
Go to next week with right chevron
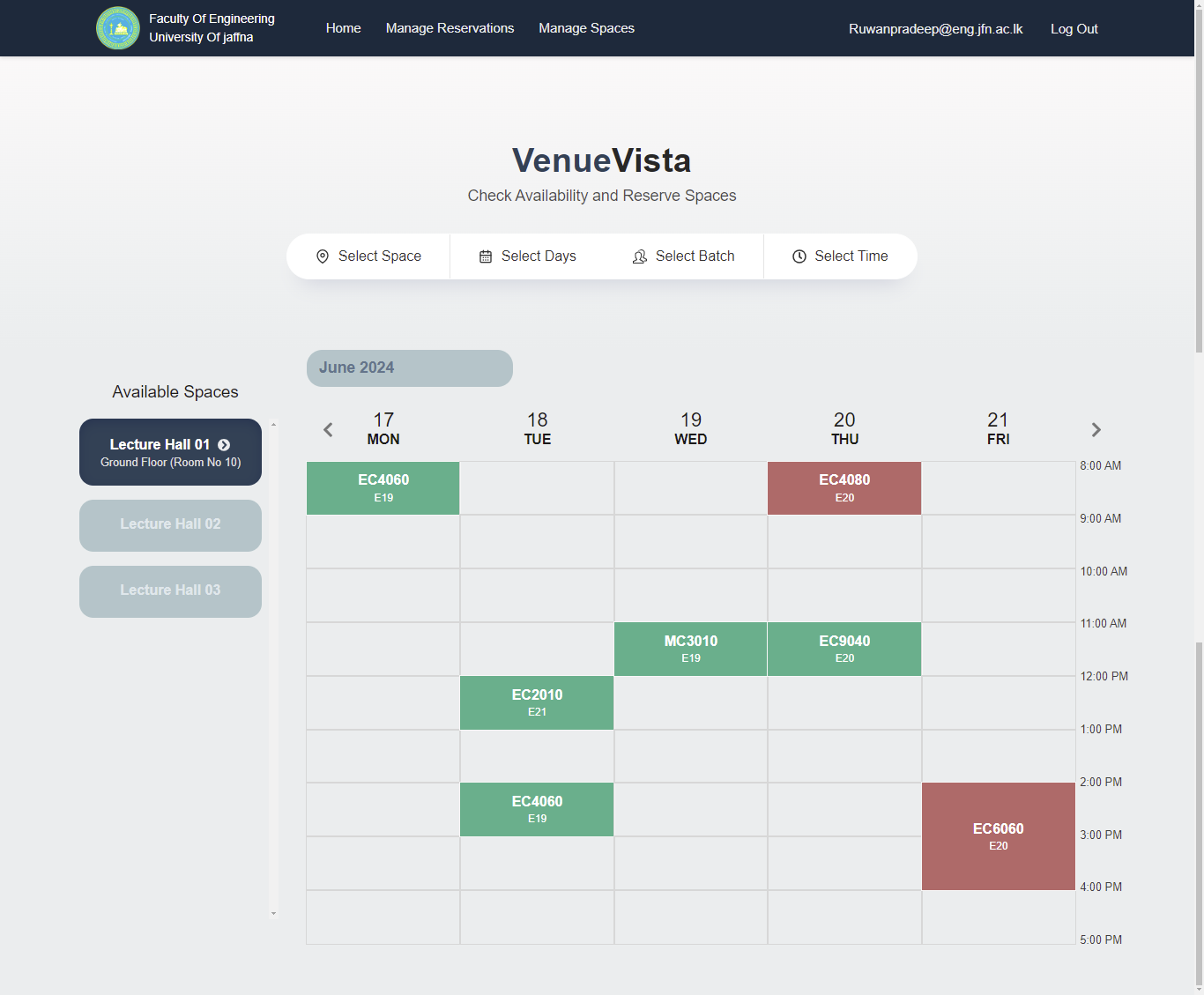tap(1096, 430)
